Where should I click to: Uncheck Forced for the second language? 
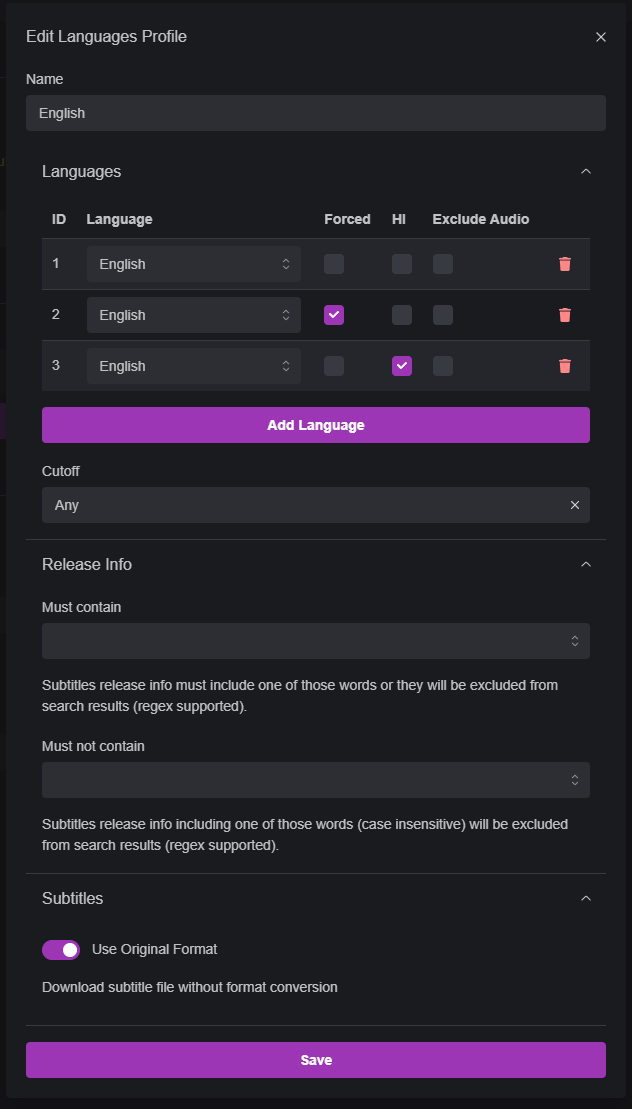[333, 315]
